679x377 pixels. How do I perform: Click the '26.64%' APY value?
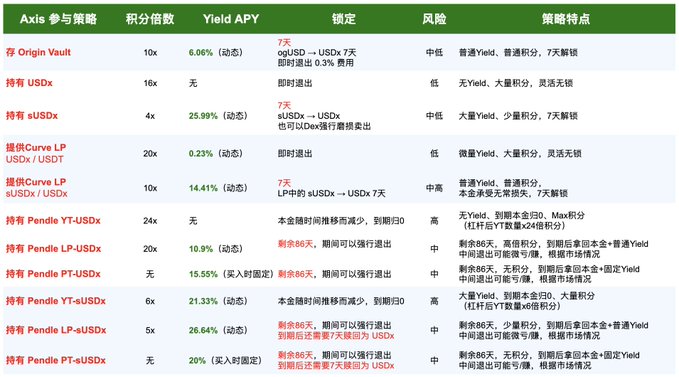[203, 330]
